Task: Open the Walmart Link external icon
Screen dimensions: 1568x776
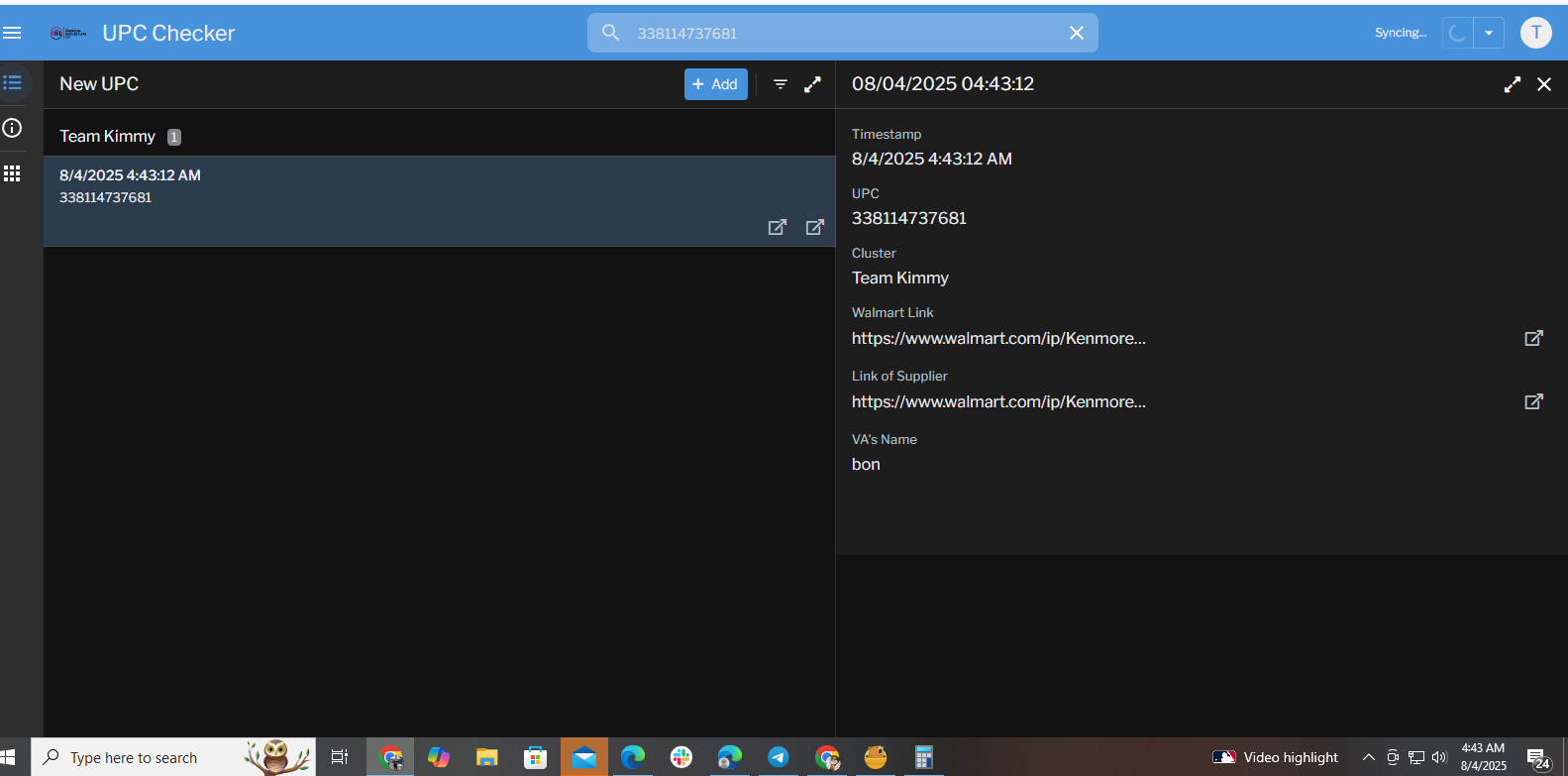Action: pyautogui.click(x=1533, y=338)
